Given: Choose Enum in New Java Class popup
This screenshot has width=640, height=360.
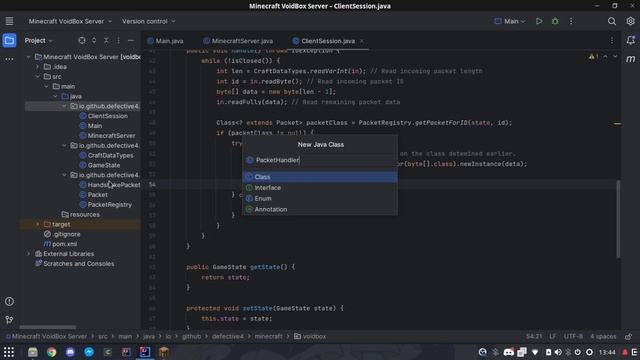Looking at the screenshot, I should 320,198.
